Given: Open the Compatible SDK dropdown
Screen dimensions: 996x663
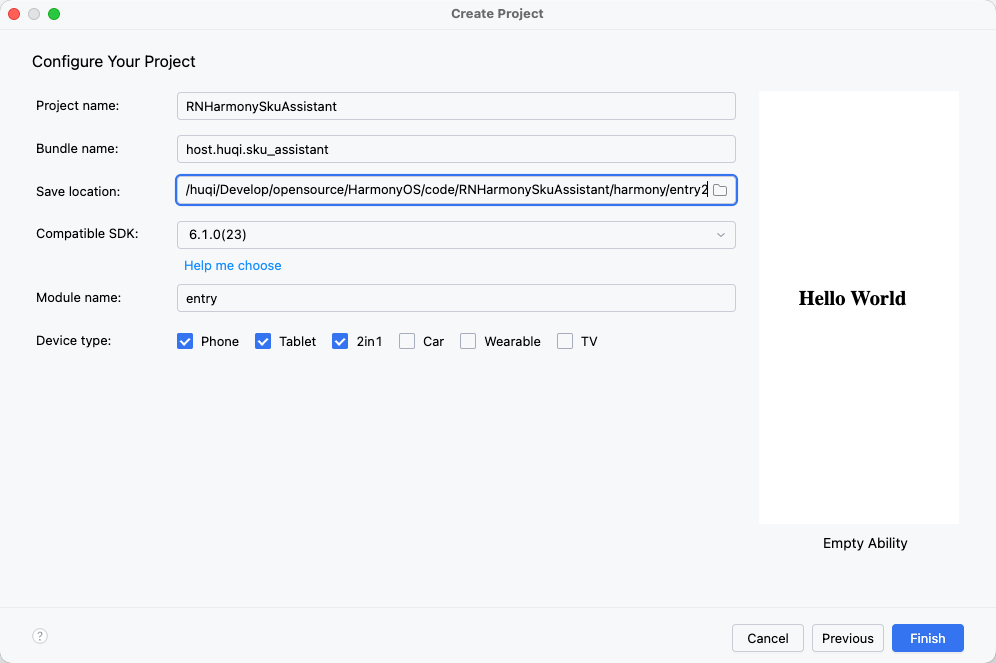Looking at the screenshot, I should click(456, 235).
